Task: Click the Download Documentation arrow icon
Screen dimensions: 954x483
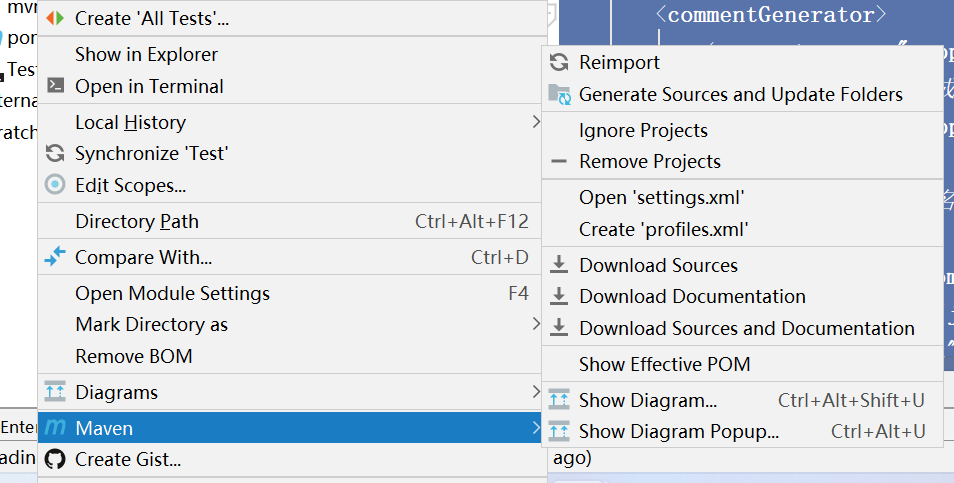Action: tap(559, 297)
